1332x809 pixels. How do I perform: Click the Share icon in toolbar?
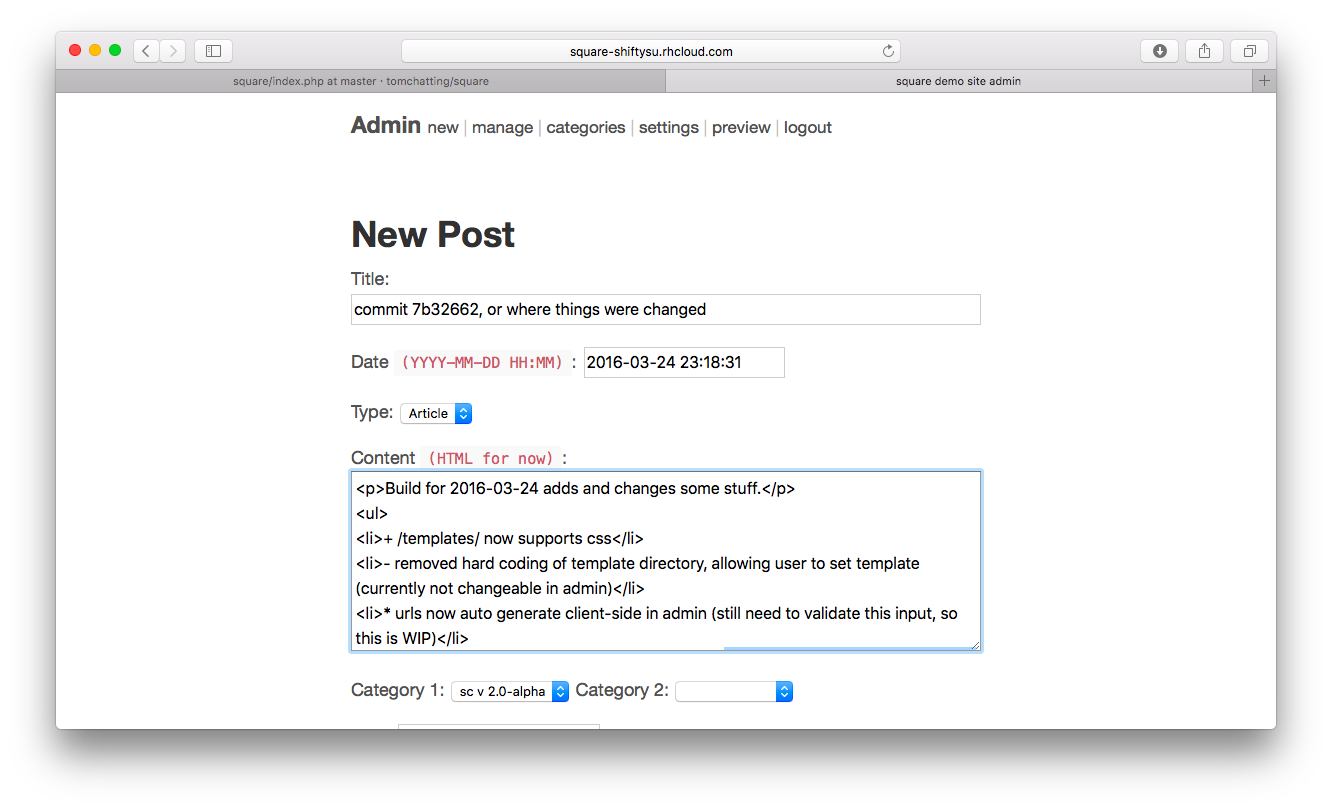(1204, 51)
